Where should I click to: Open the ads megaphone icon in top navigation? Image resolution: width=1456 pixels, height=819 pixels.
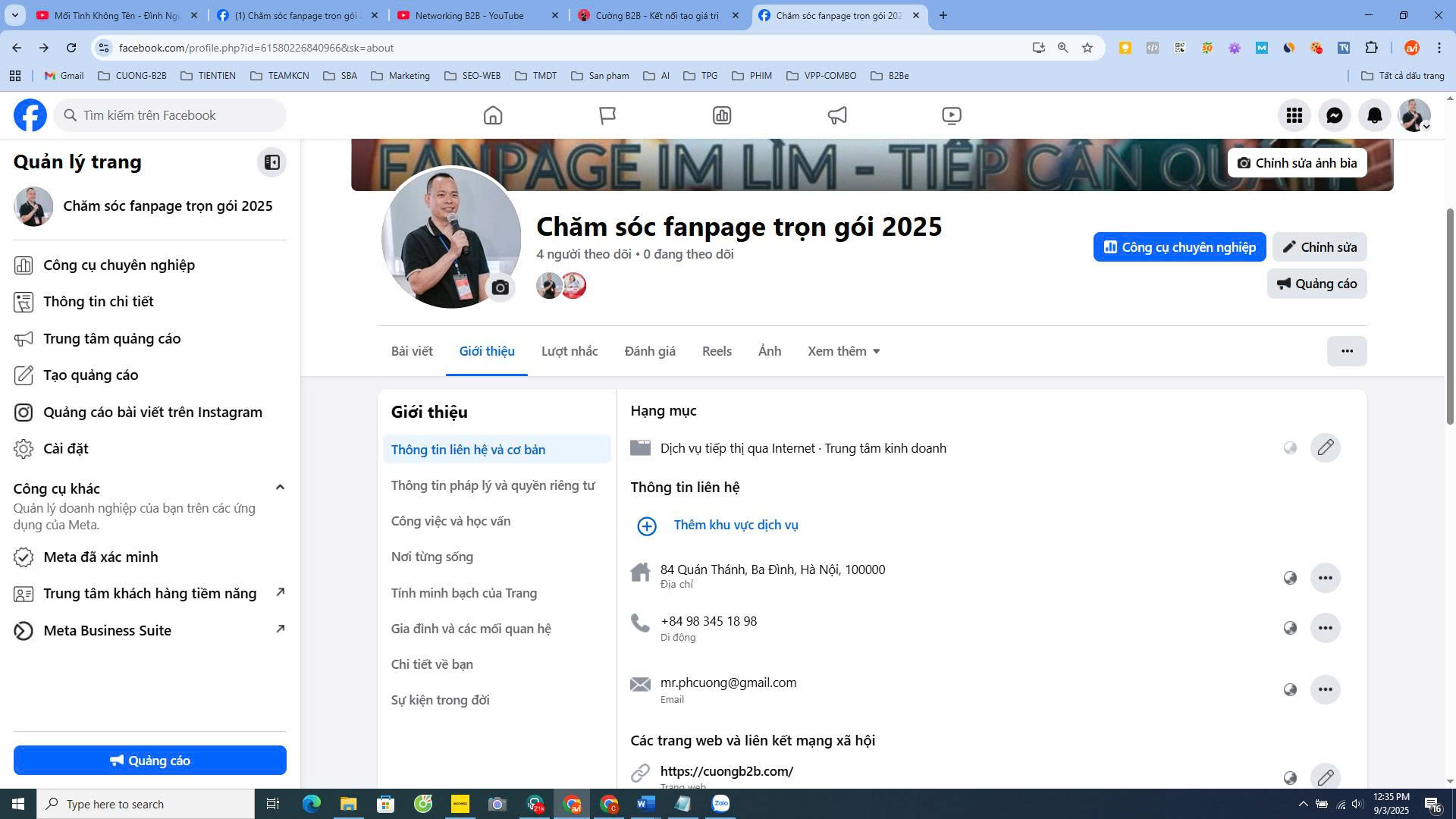[836, 115]
